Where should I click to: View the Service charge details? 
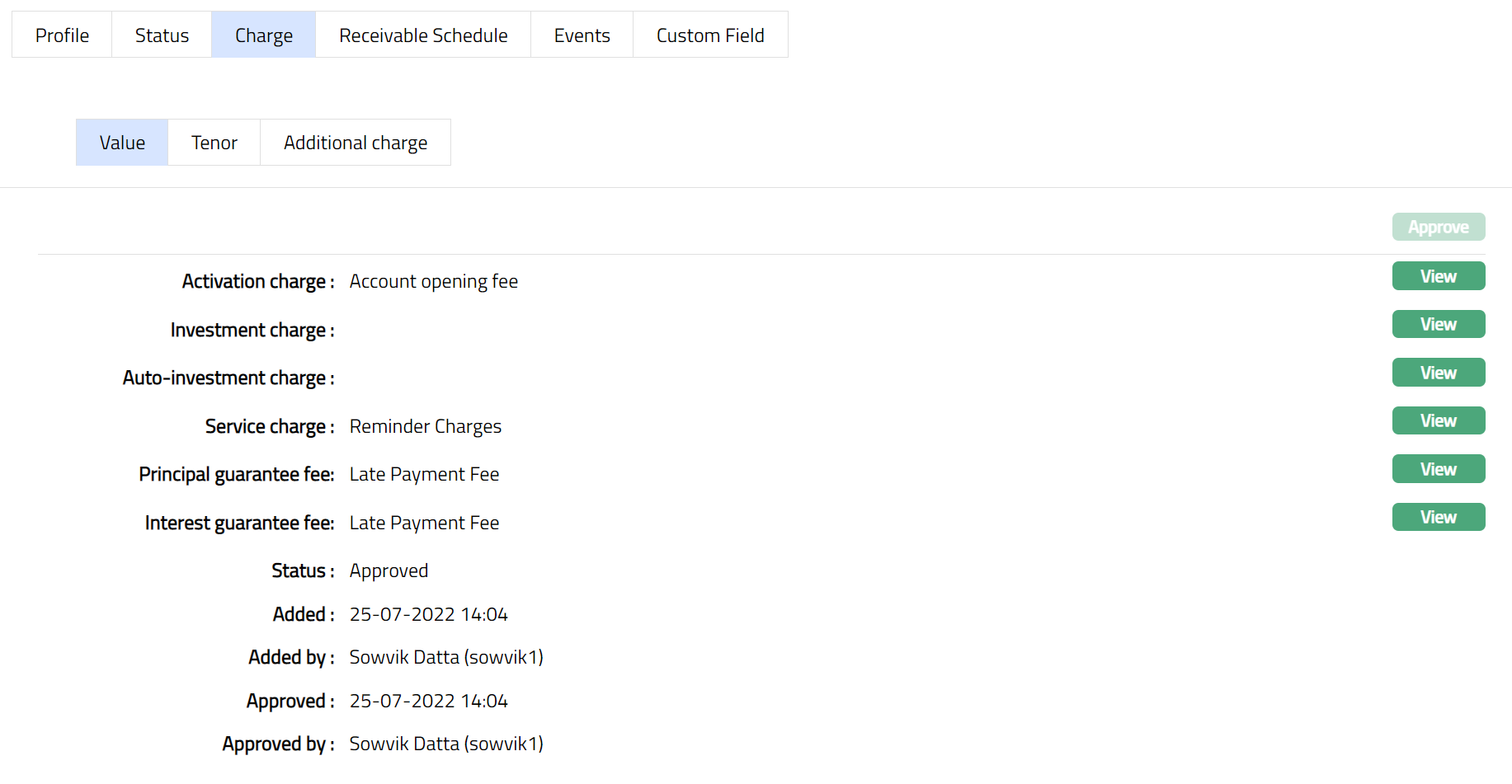(1438, 420)
